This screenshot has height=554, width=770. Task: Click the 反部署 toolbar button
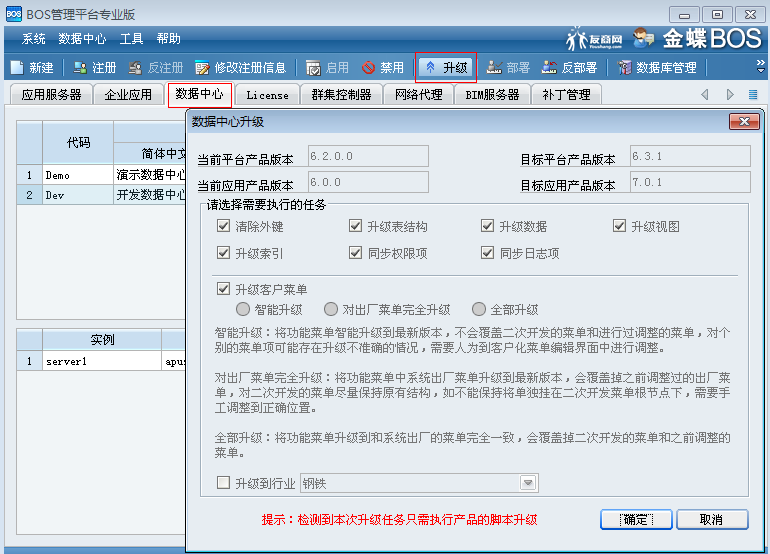click(x=569, y=68)
